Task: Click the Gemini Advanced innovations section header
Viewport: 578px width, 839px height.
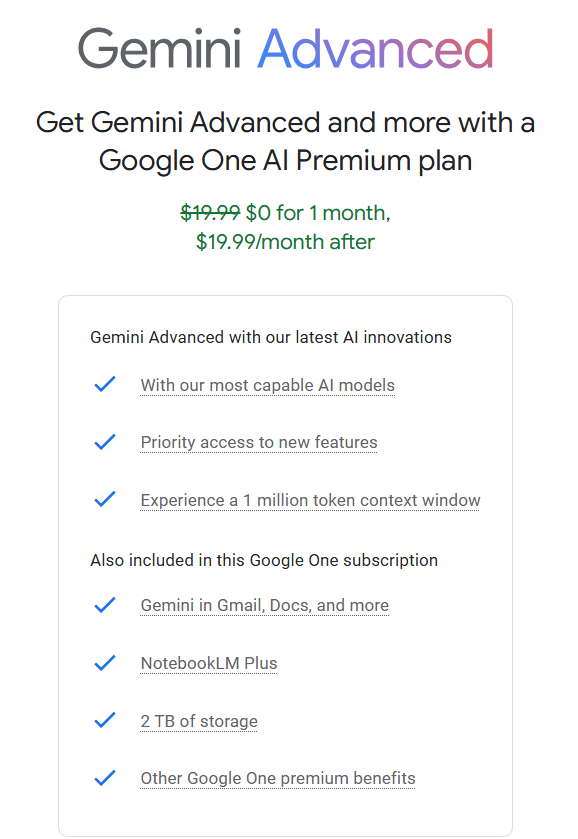Action: tap(272, 337)
